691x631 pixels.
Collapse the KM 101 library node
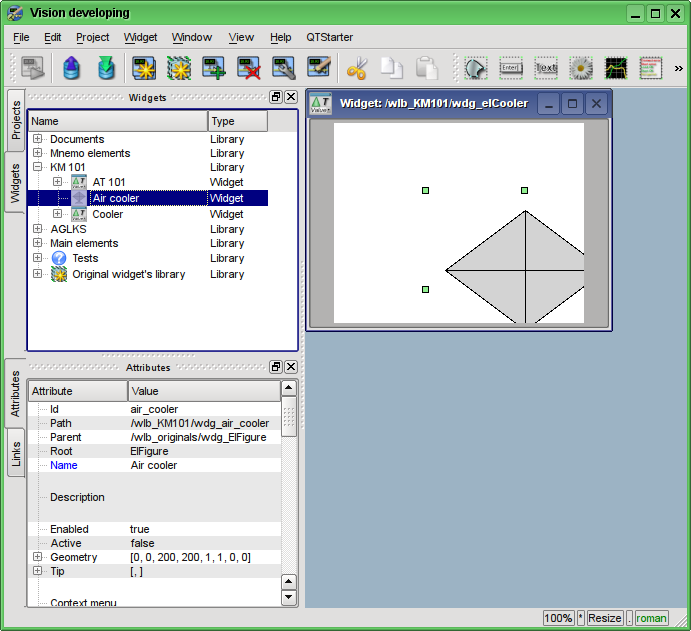click(x=38, y=167)
